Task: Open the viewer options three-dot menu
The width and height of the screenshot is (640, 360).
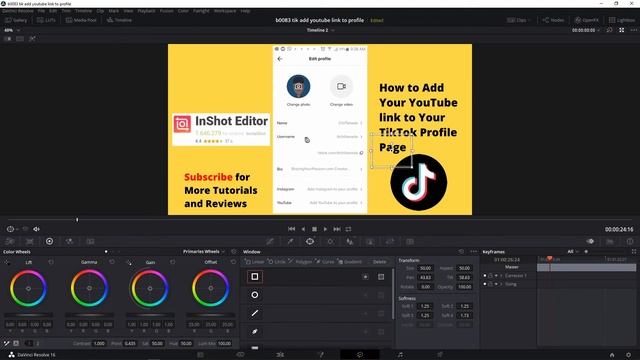Action: [633, 30]
